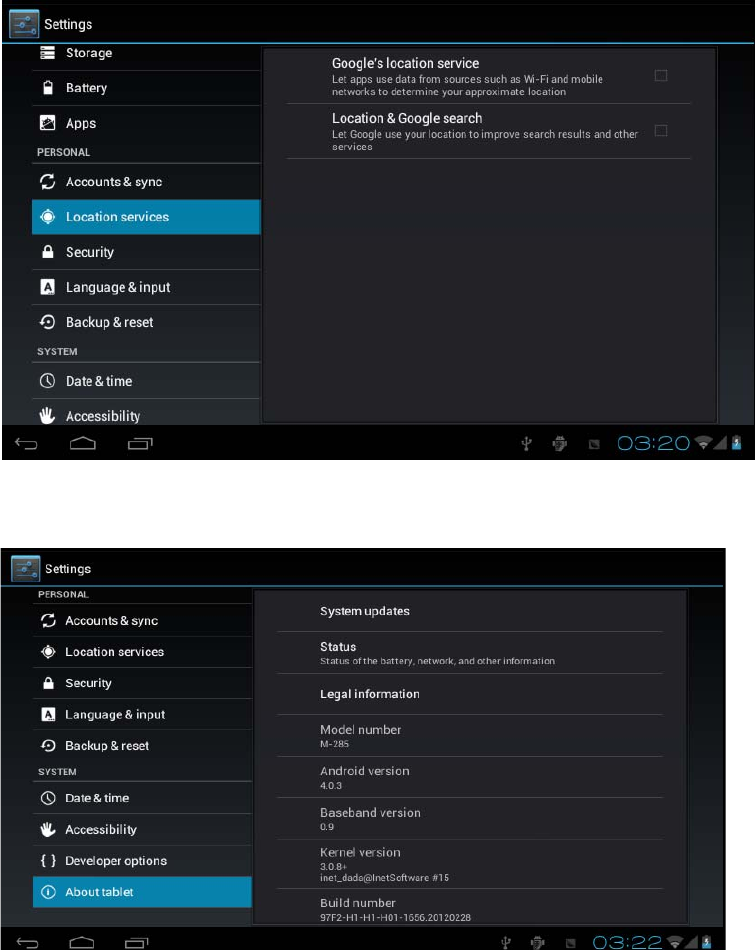Click Security lock icon in top screenshot

pos(47,252)
